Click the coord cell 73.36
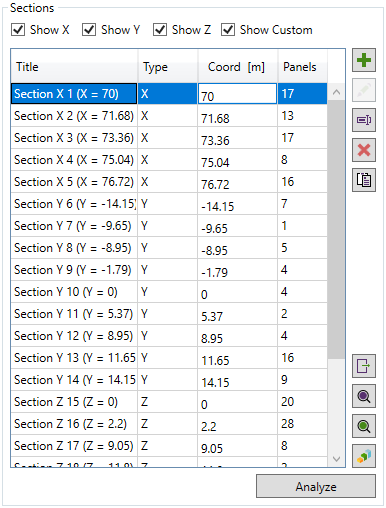 237,138
